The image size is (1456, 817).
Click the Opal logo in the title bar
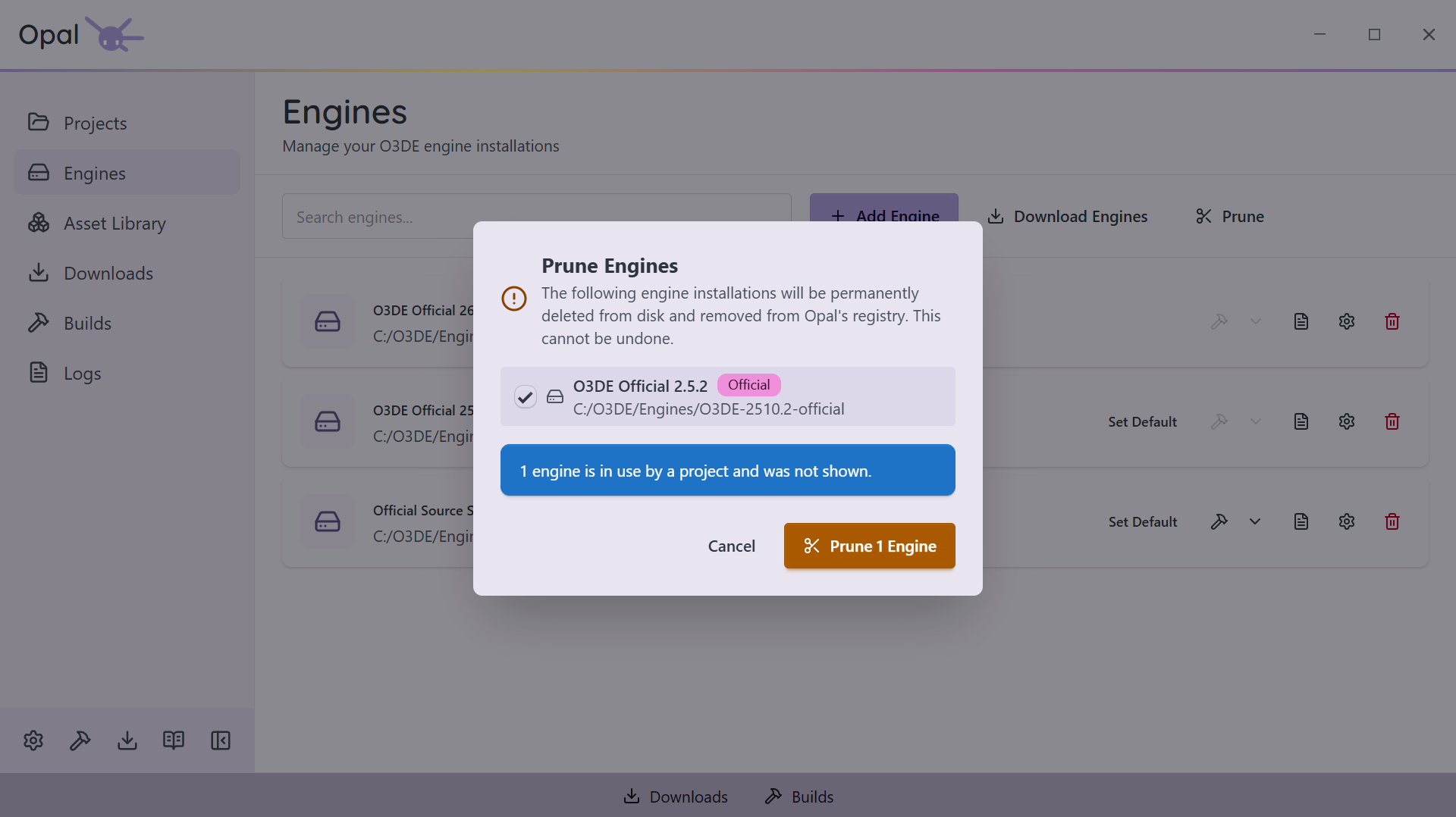tap(81, 34)
